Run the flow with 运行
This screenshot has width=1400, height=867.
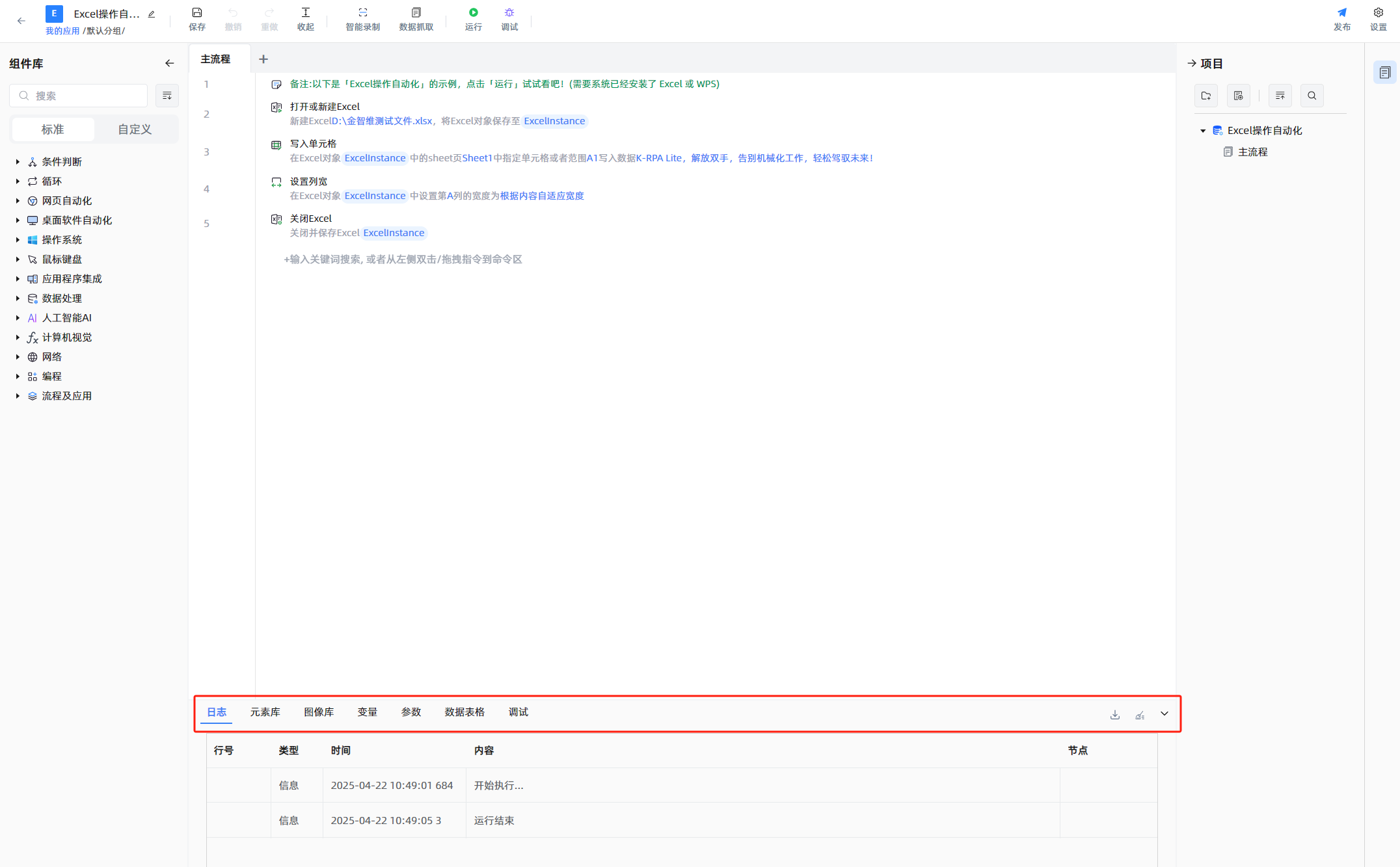(x=474, y=19)
